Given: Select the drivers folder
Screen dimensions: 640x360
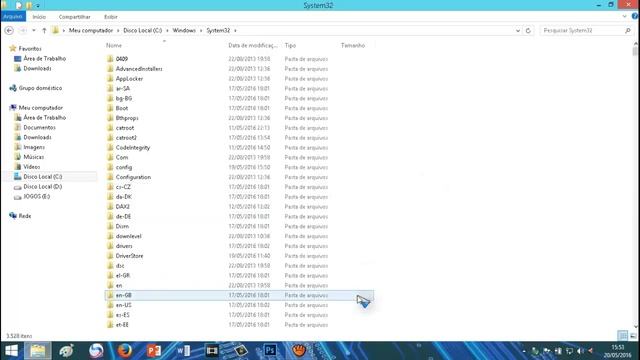Looking at the screenshot, I should (124, 246).
